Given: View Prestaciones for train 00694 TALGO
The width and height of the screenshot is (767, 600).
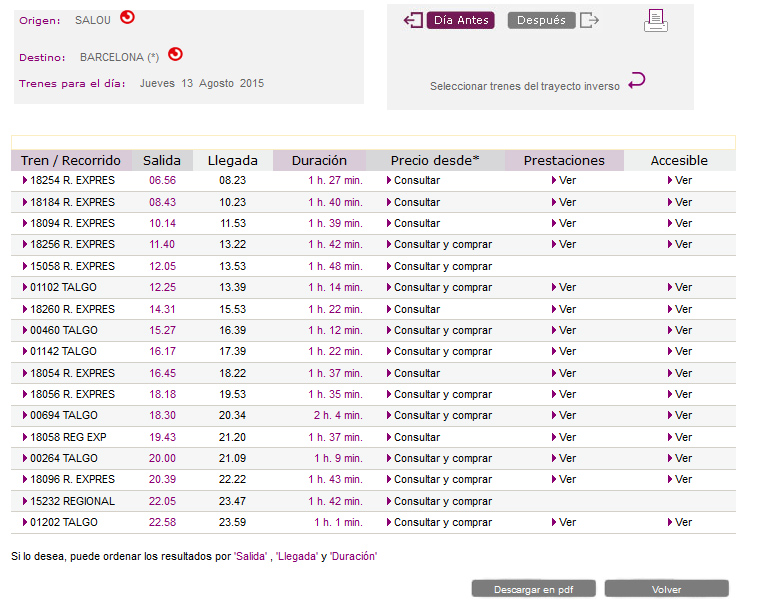Looking at the screenshot, I should (564, 416).
